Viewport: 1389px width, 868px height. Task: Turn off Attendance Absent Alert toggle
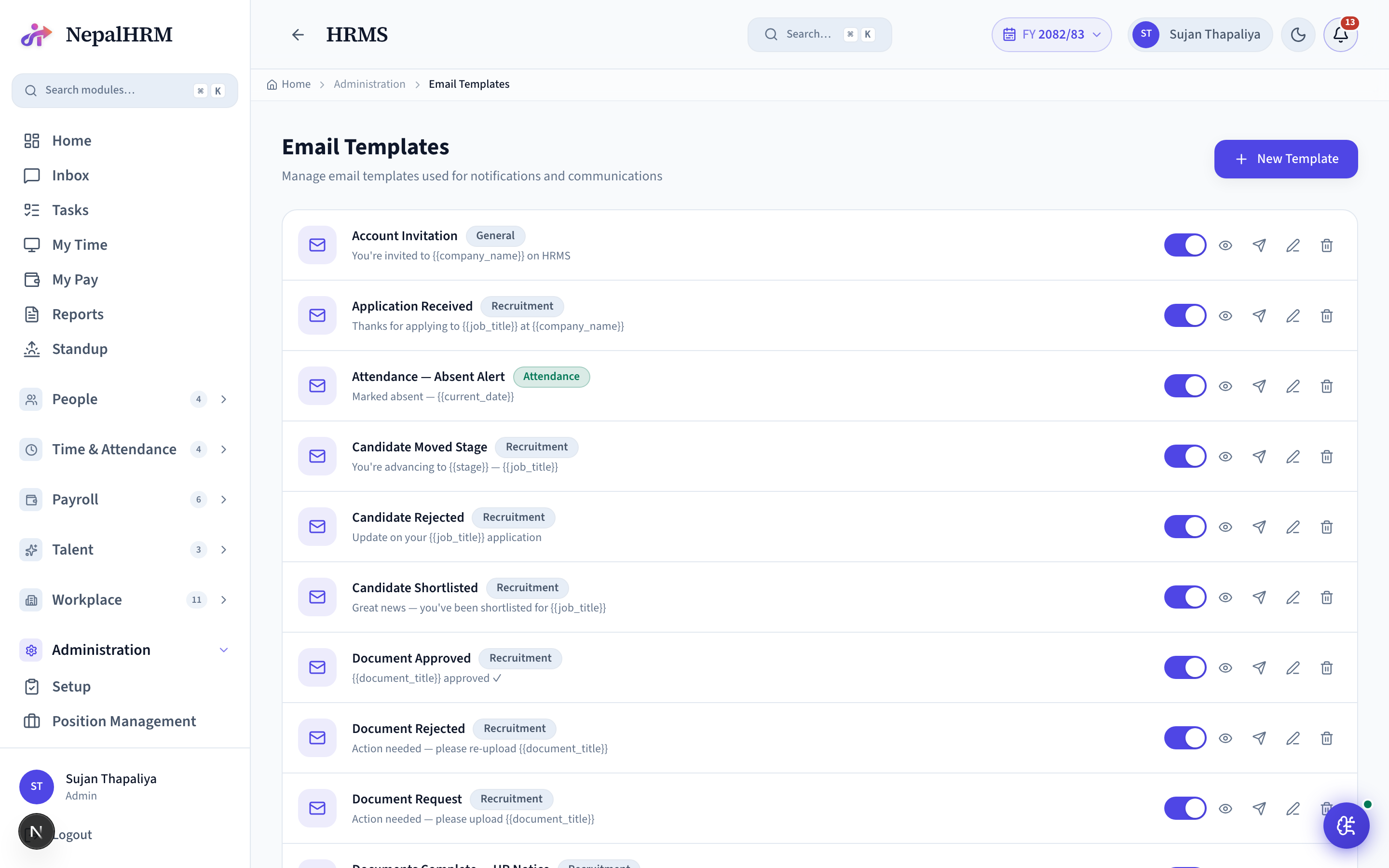pyautogui.click(x=1185, y=386)
